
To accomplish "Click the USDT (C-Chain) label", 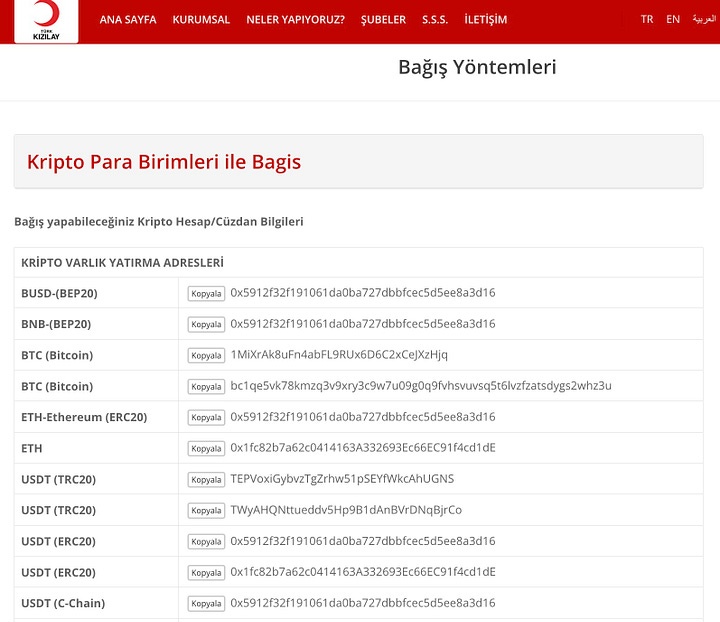I will 63,603.
